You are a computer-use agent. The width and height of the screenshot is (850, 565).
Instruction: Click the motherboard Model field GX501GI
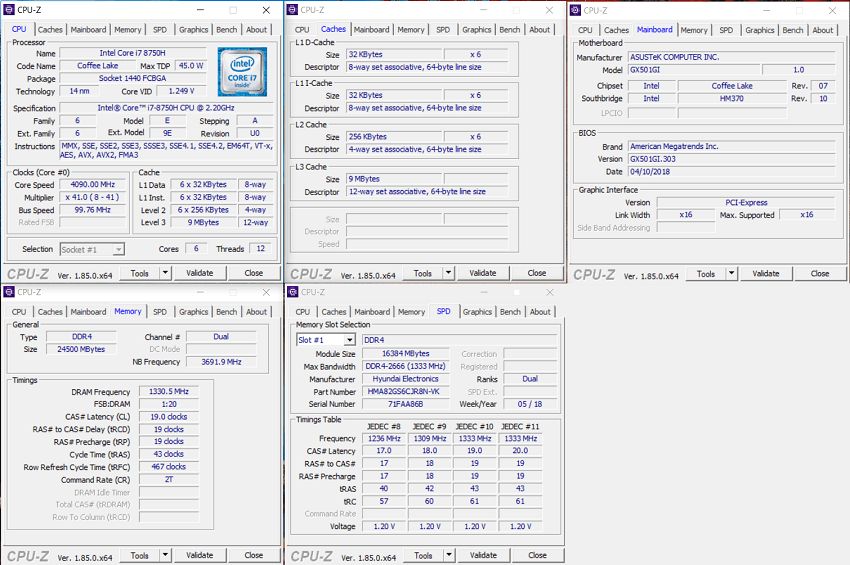tap(693, 70)
